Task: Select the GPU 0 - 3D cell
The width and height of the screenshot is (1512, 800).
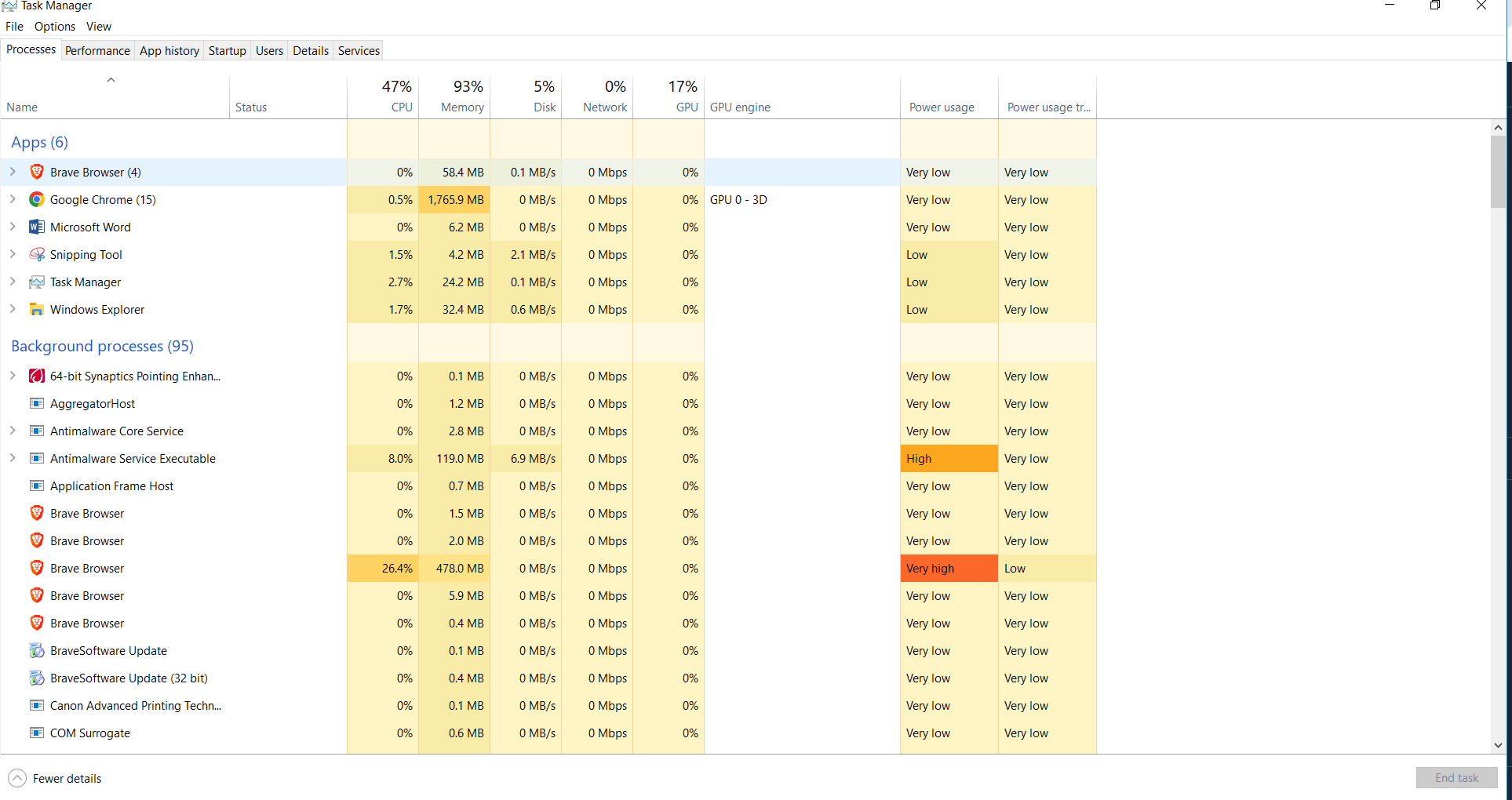Action: (x=802, y=199)
